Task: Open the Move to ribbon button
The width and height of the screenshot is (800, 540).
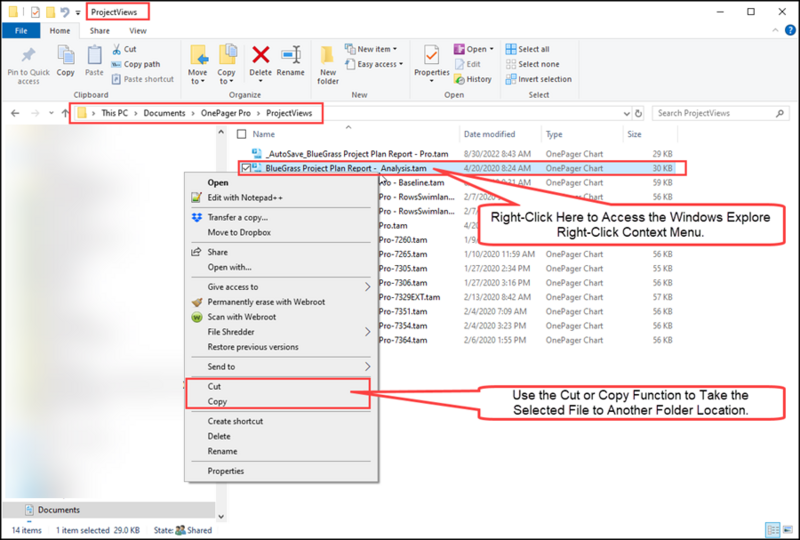Action: point(197,64)
